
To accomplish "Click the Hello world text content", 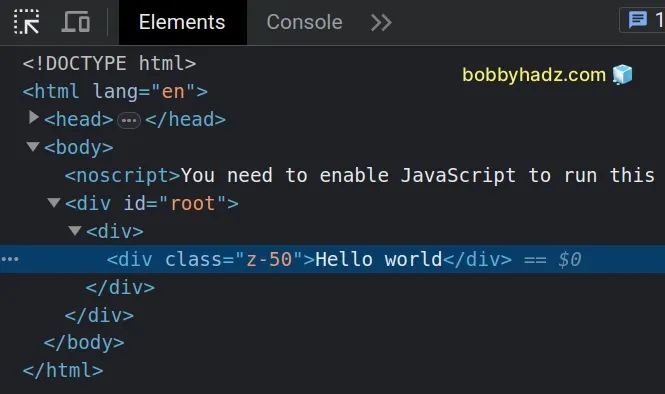I will (x=379, y=259).
